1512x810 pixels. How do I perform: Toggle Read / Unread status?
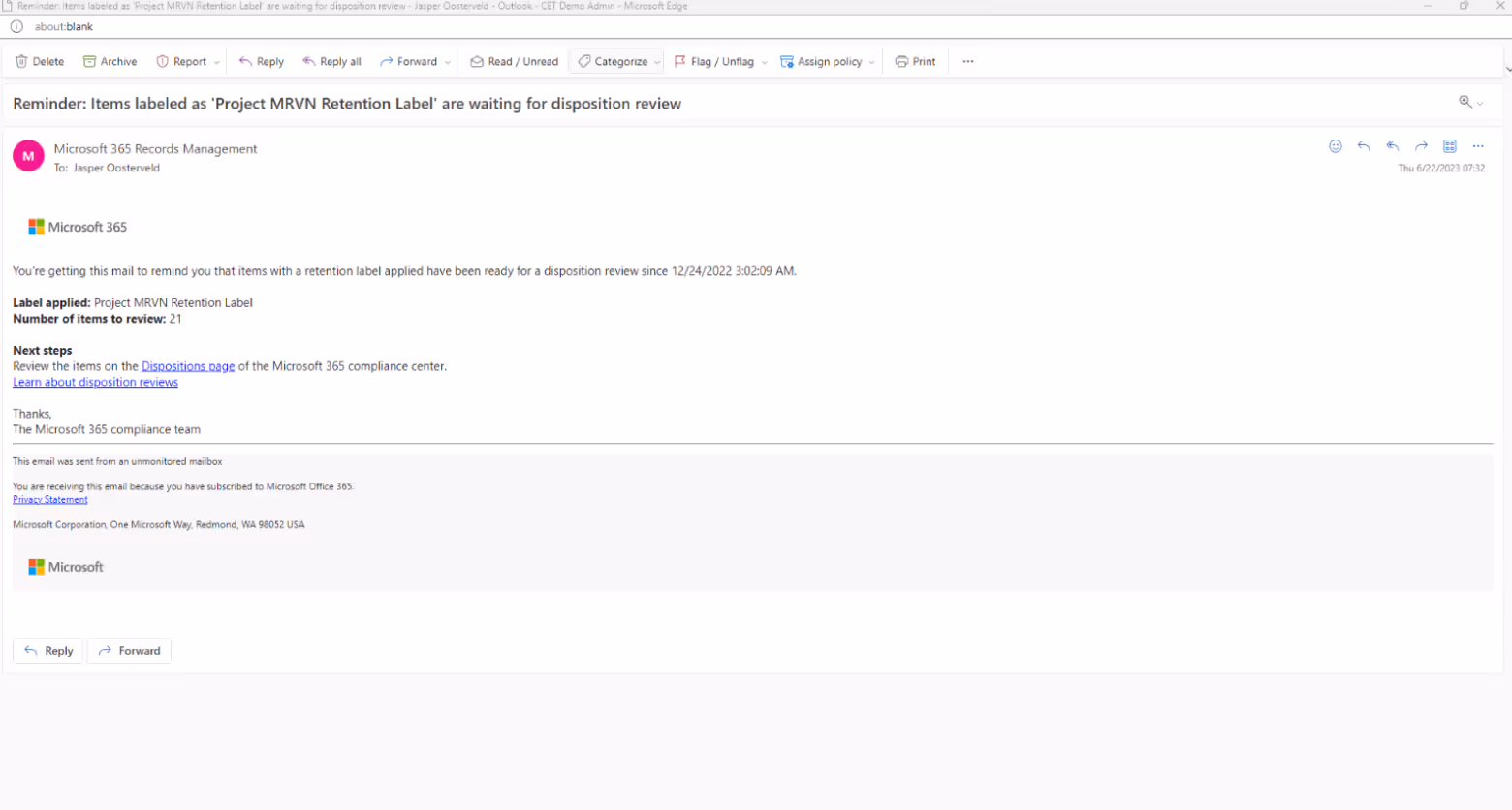pyautogui.click(x=514, y=61)
